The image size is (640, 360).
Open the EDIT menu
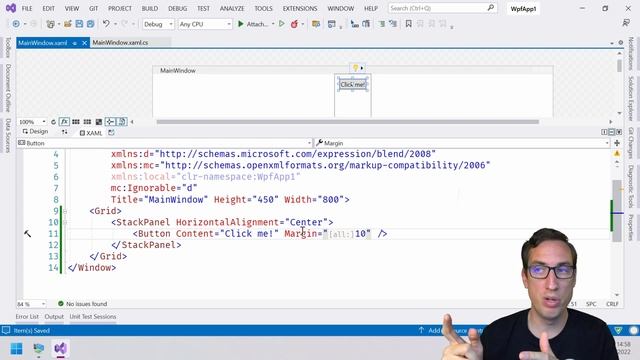(x=48, y=8)
